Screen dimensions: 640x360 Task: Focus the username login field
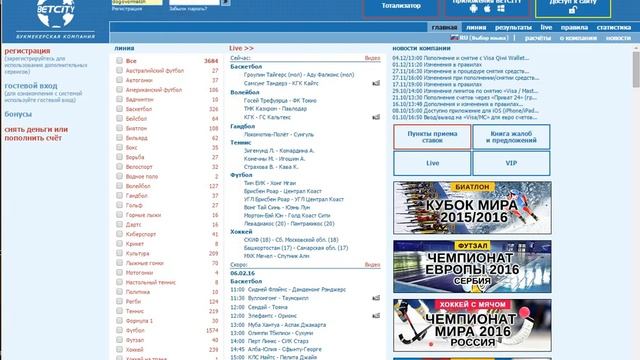click(137, 2)
